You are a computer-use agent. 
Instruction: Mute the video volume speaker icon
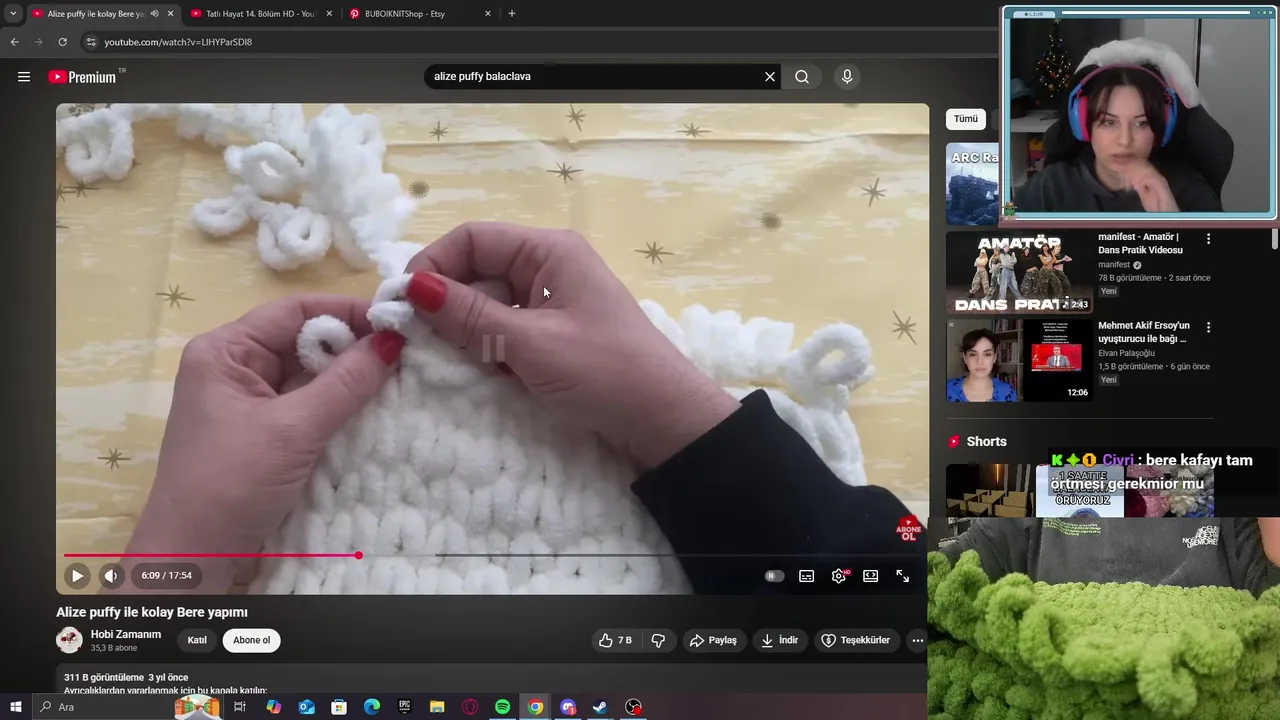point(111,576)
